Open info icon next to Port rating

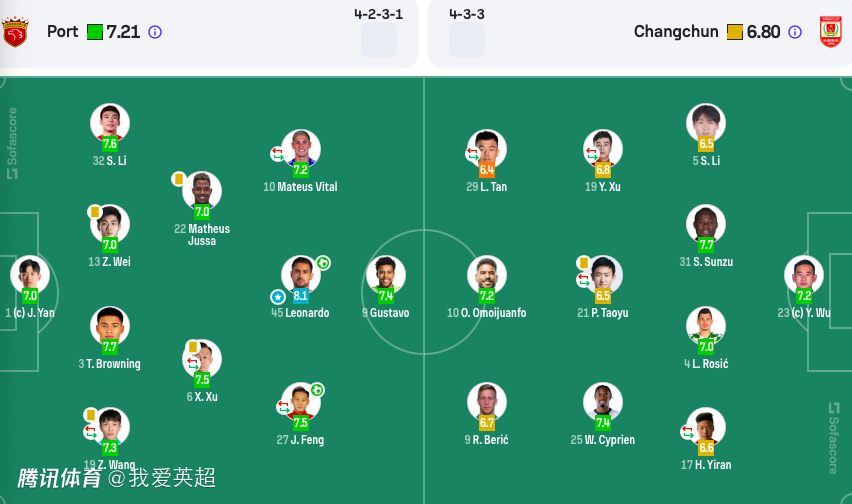[x=155, y=32]
